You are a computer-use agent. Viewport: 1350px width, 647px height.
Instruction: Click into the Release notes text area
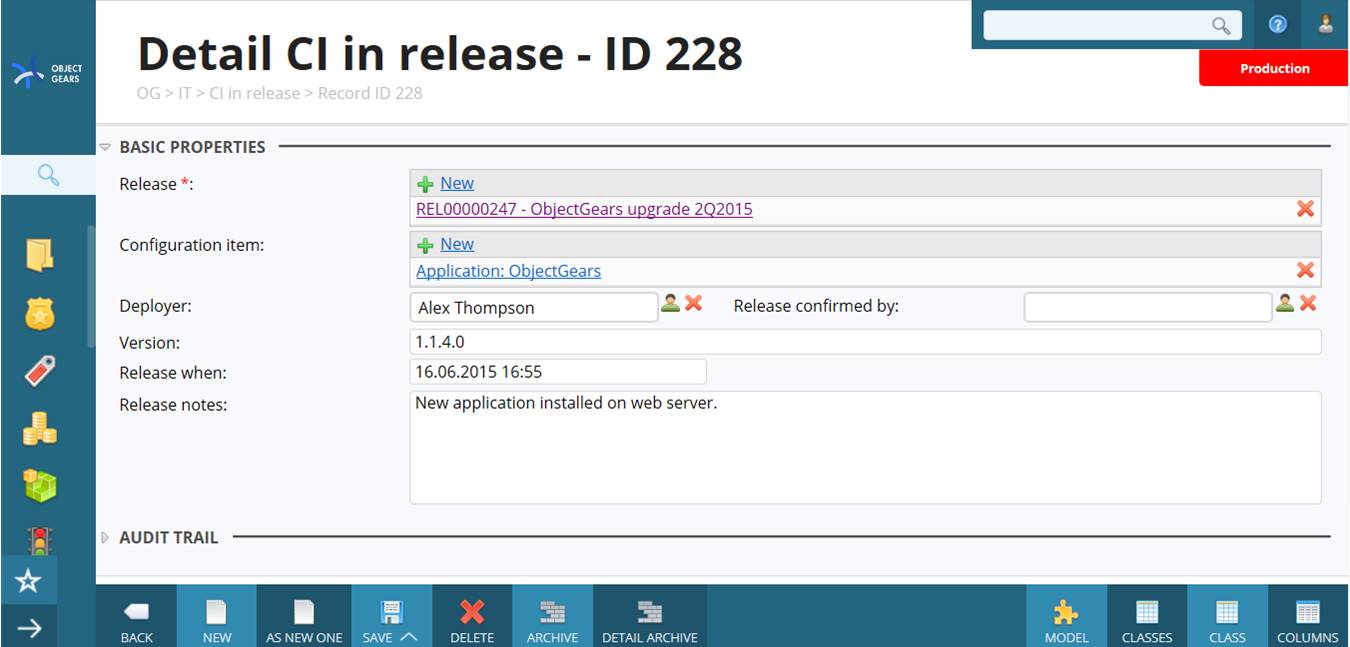pyautogui.click(x=865, y=447)
